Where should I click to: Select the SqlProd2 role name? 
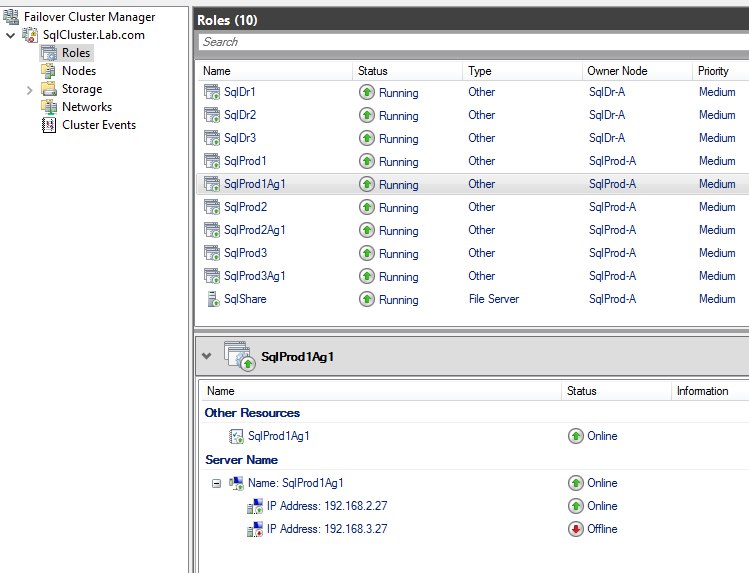tap(246, 207)
